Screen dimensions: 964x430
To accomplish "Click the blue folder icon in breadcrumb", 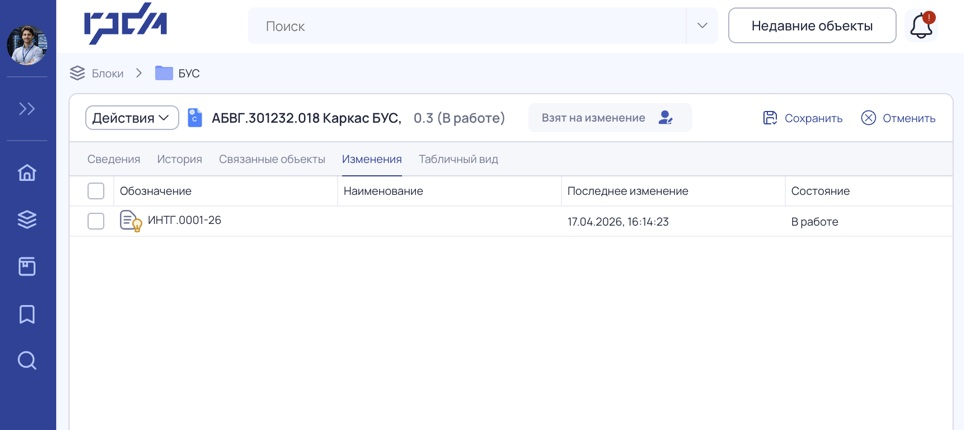I will (x=164, y=73).
